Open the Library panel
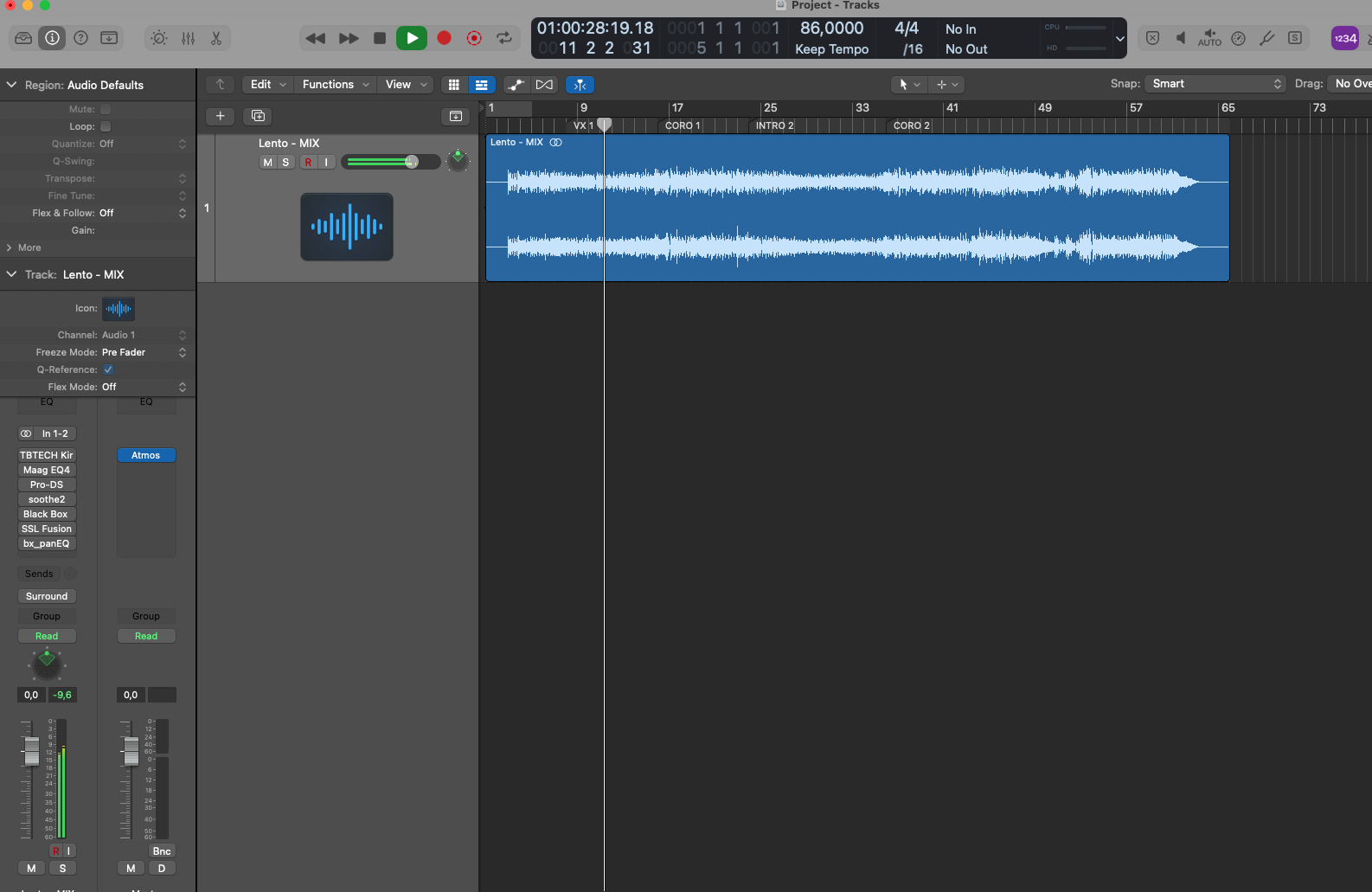This screenshot has width=1372, height=892. 23,38
